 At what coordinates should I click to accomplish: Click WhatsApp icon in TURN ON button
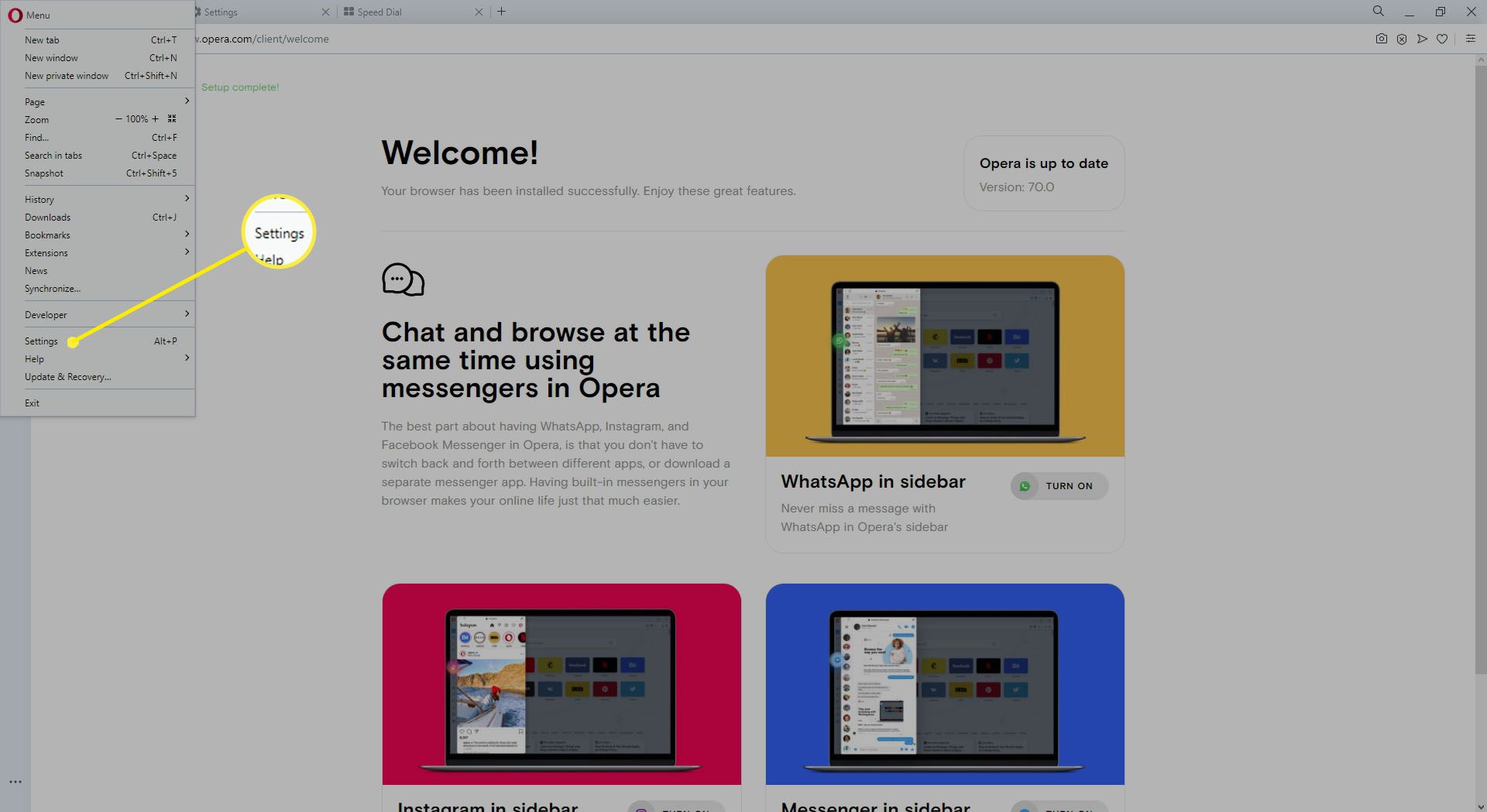point(1025,486)
